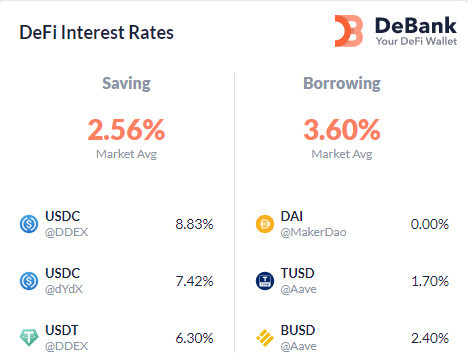This screenshot has width=468, height=360.
Task: Select the Saving column heading
Action: click(x=126, y=83)
